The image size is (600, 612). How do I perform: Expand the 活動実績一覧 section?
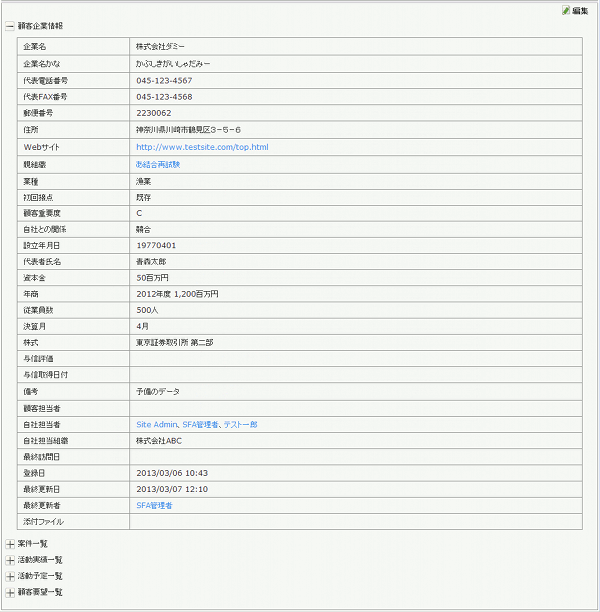pyautogui.click(x=10, y=560)
